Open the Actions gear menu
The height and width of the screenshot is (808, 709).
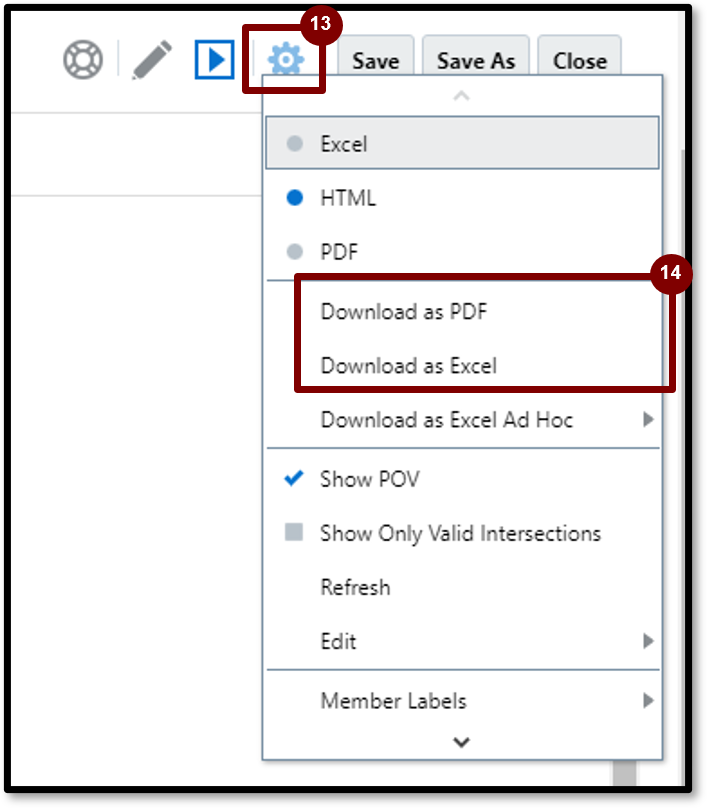pyautogui.click(x=285, y=58)
